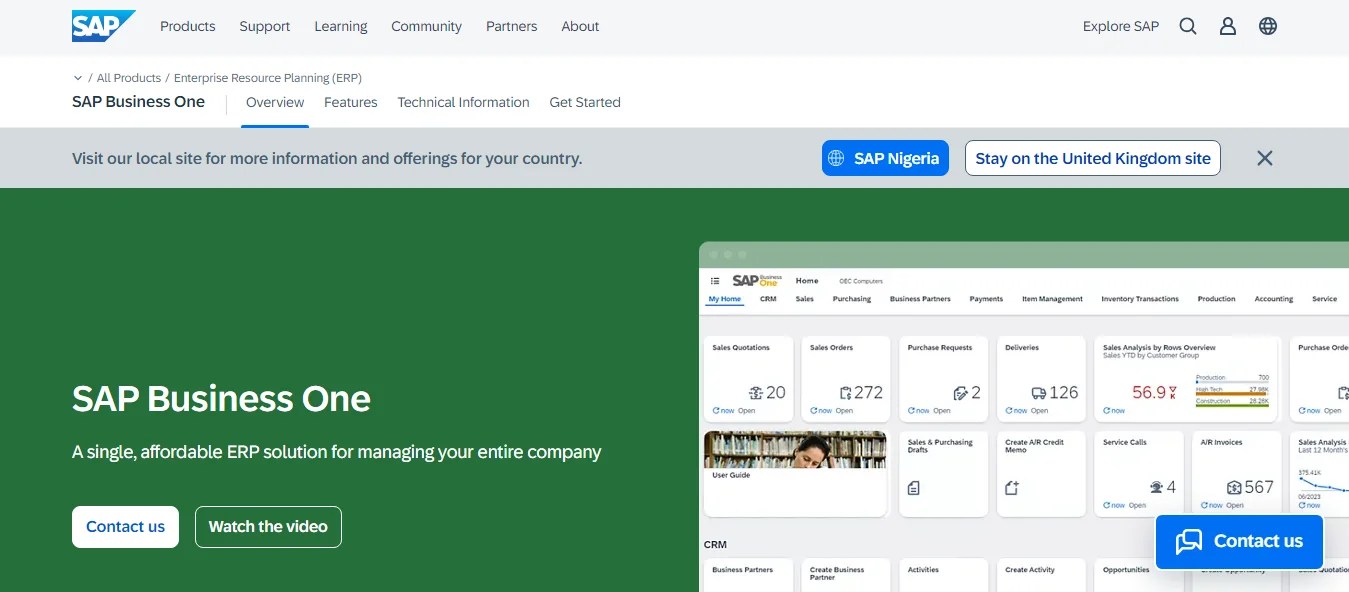Image resolution: width=1349 pixels, height=592 pixels.
Task: Click the Sales & Purchasing Drafts tile
Action: click(944, 474)
